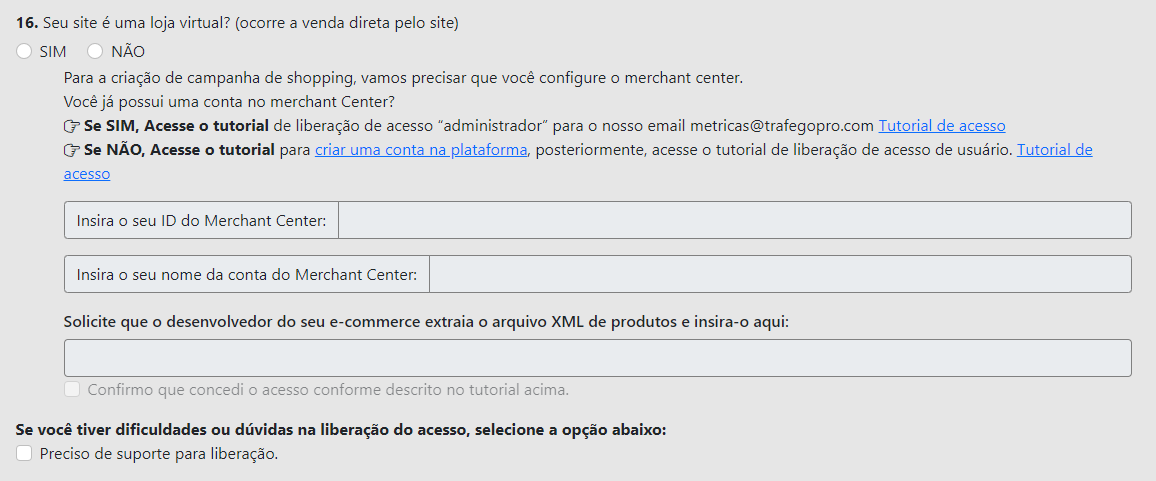Click the Merchant Center ID input field
Viewport: 1156px width, 481px height.
tap(734, 220)
